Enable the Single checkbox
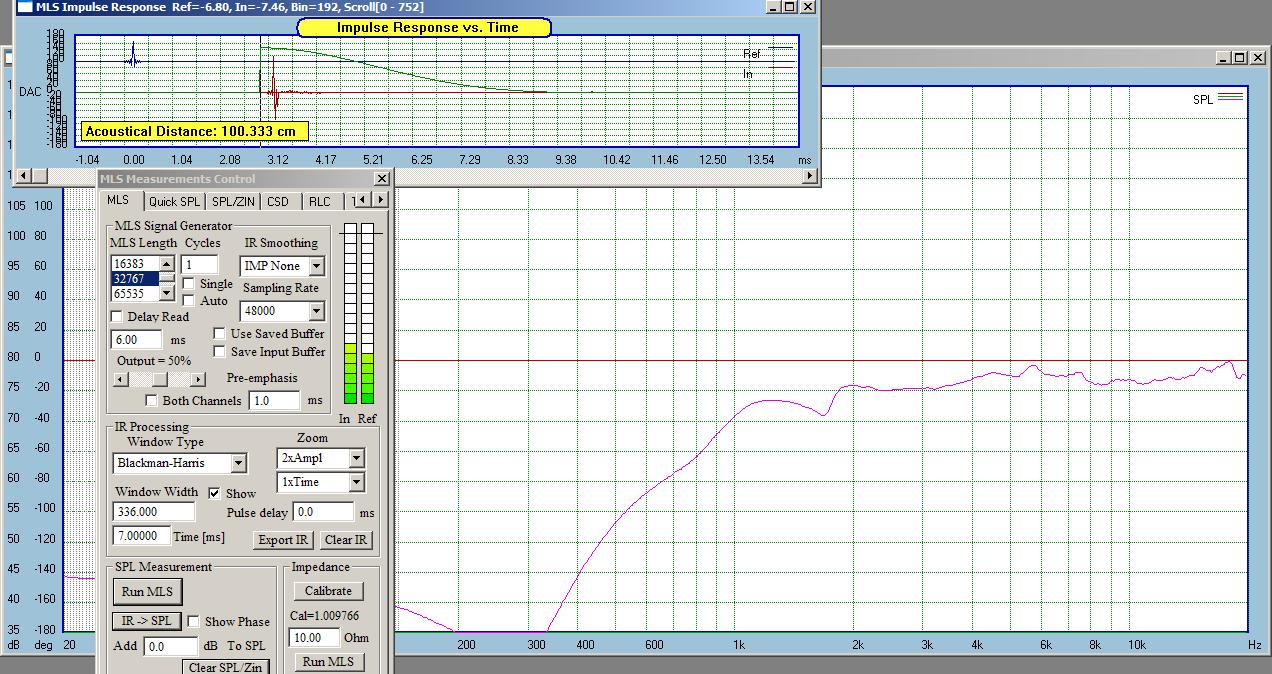Image resolution: width=1272 pixels, height=674 pixels. point(188,284)
